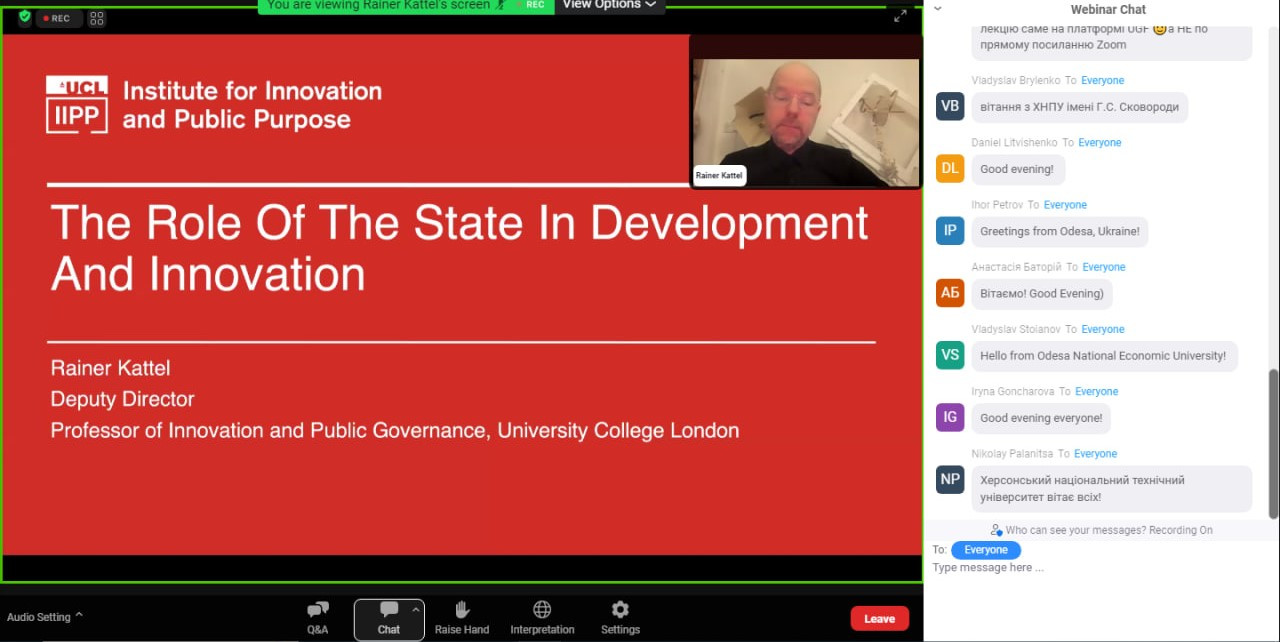Select message 'Вітаємо! Good Evening)'
Image resolution: width=1280 pixels, height=642 pixels.
coord(1042,294)
